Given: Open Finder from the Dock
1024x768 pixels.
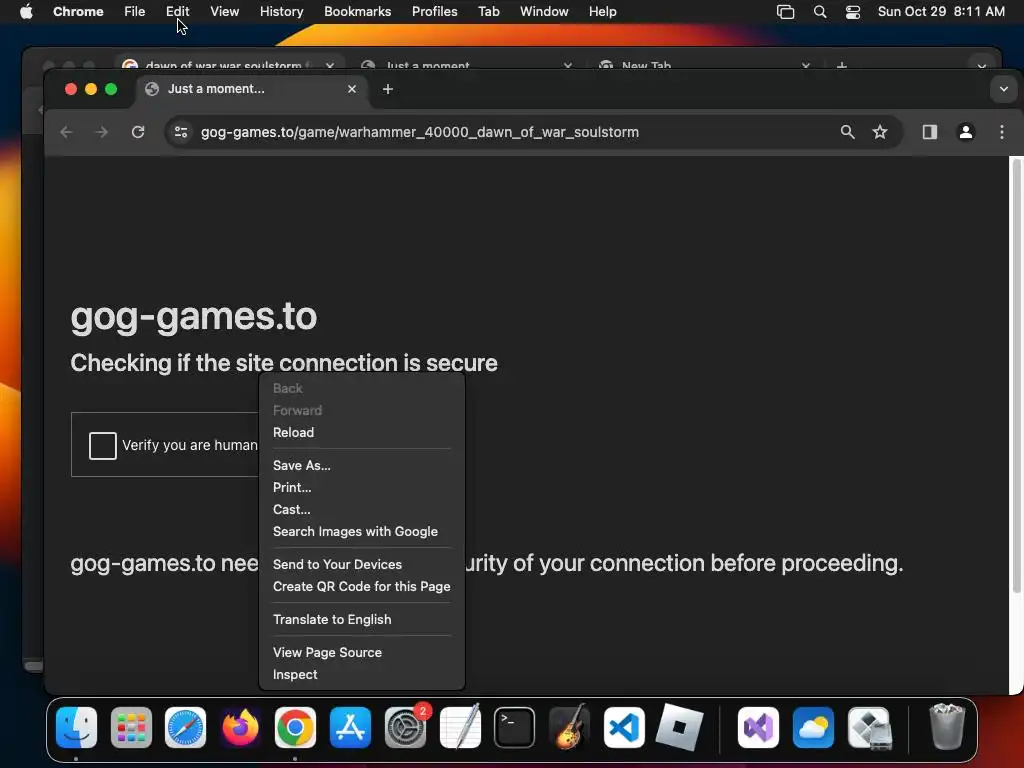Looking at the screenshot, I should 76,727.
